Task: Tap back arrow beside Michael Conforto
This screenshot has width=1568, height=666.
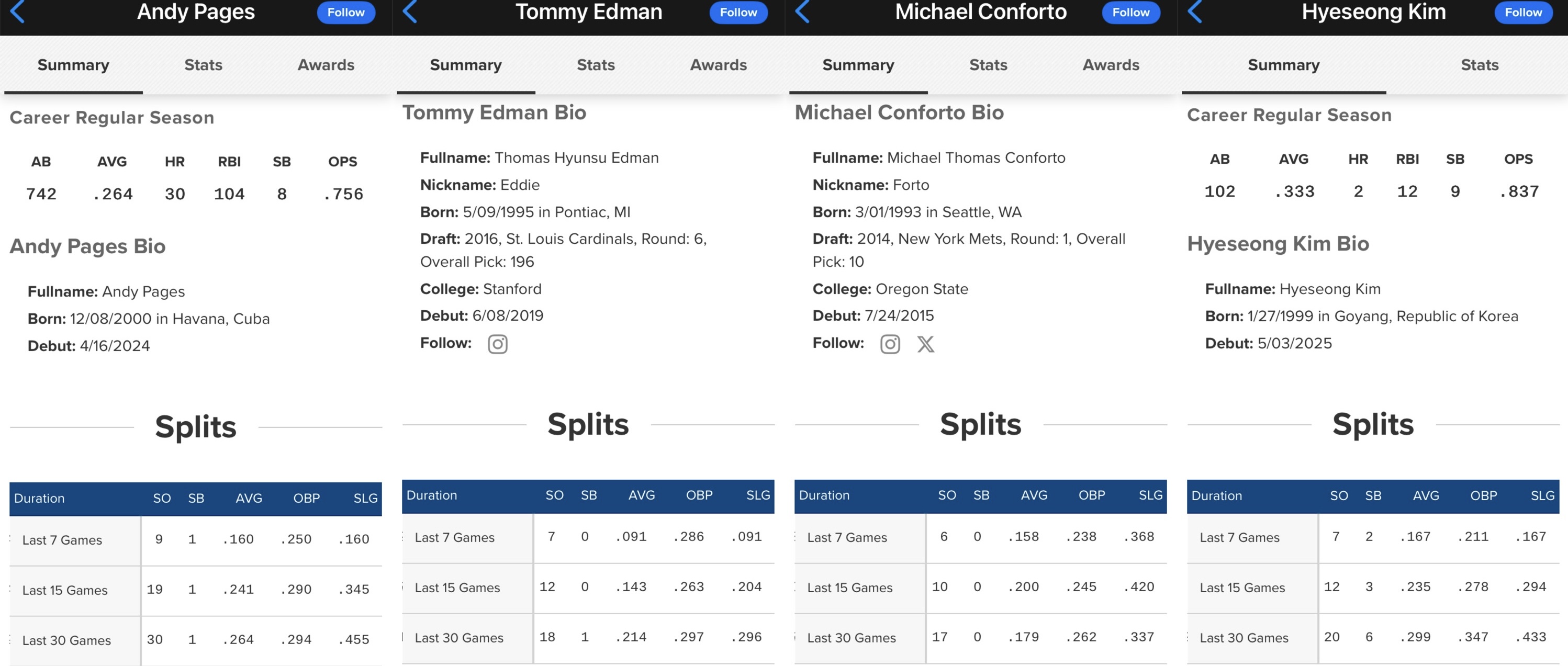Action: [803, 12]
